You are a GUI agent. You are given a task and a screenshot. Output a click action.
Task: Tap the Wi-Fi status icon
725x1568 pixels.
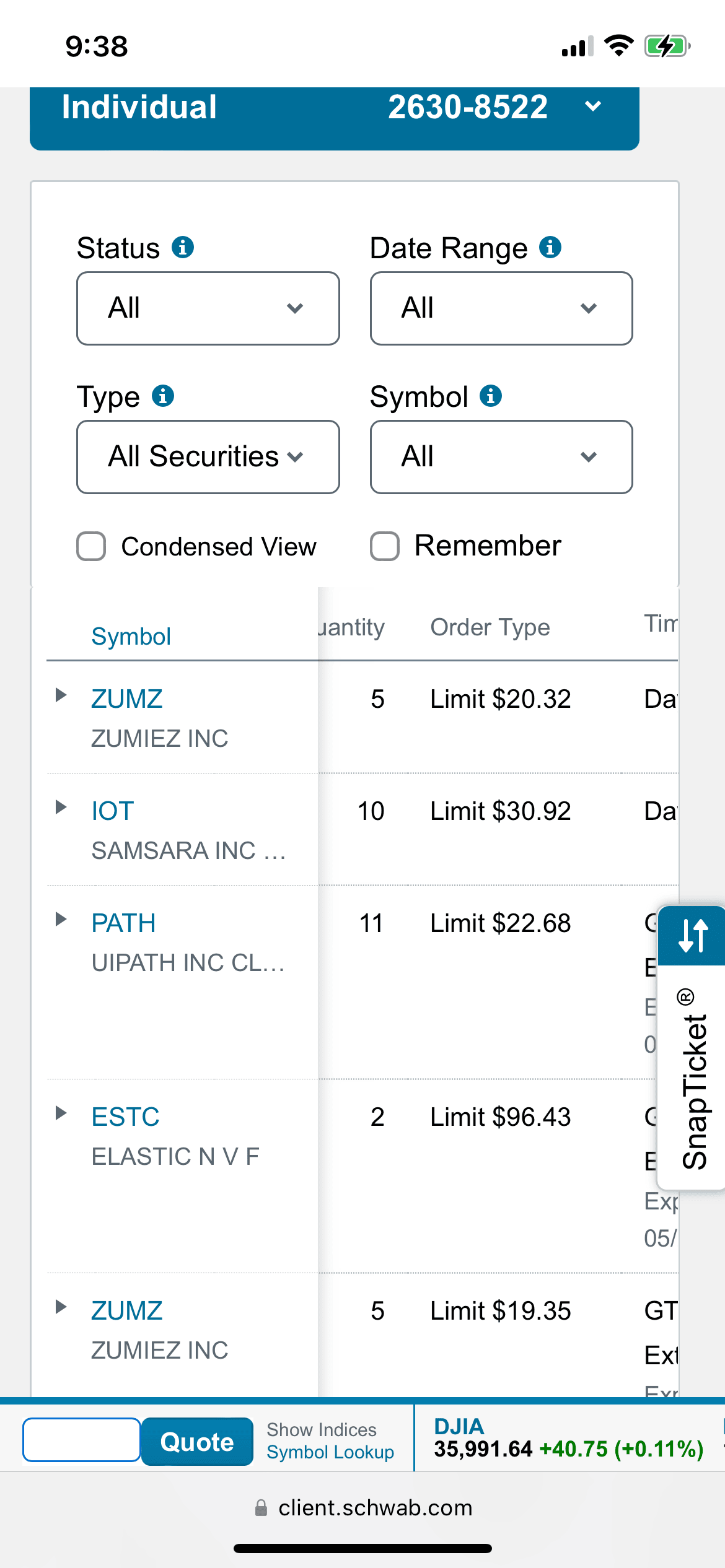point(618,46)
